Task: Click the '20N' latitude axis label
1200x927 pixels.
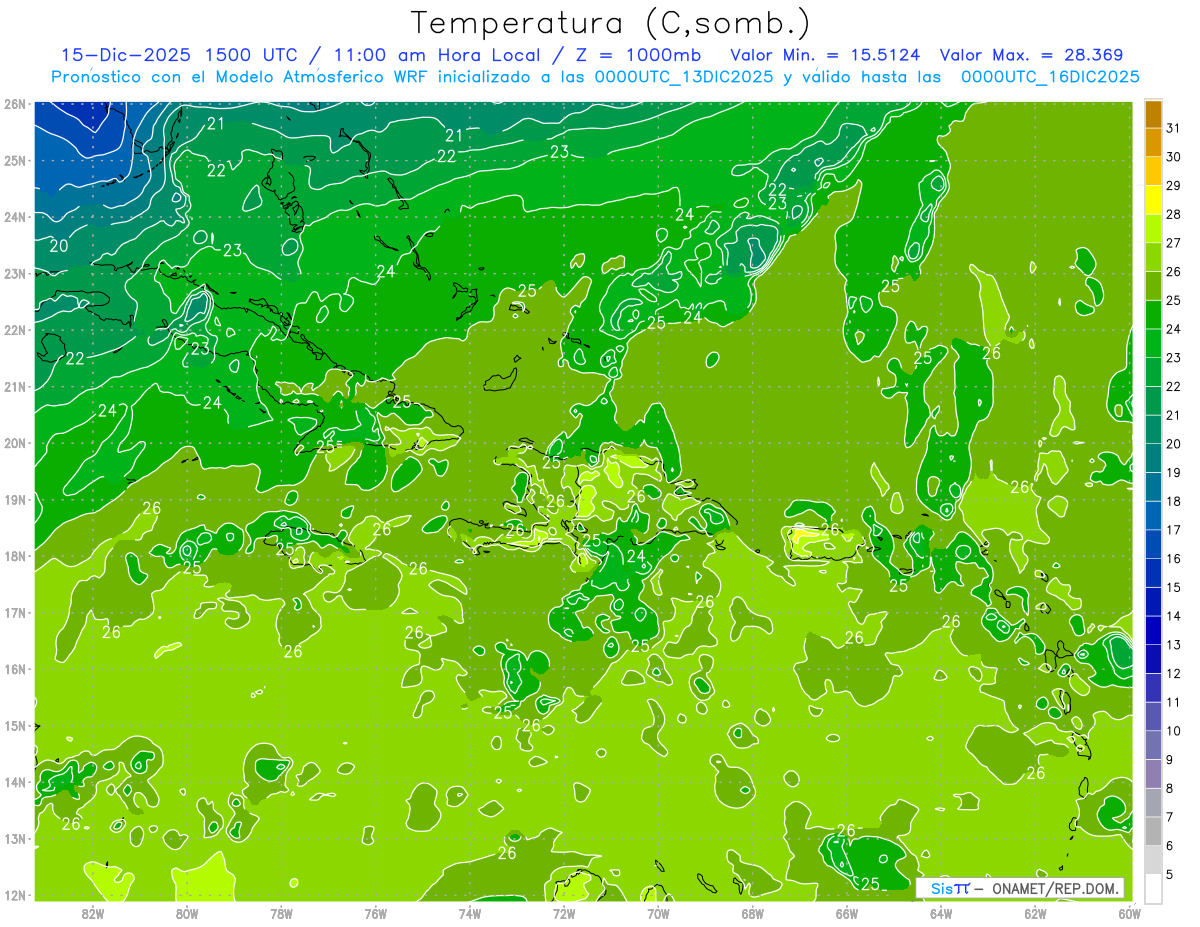Action: click(x=14, y=443)
